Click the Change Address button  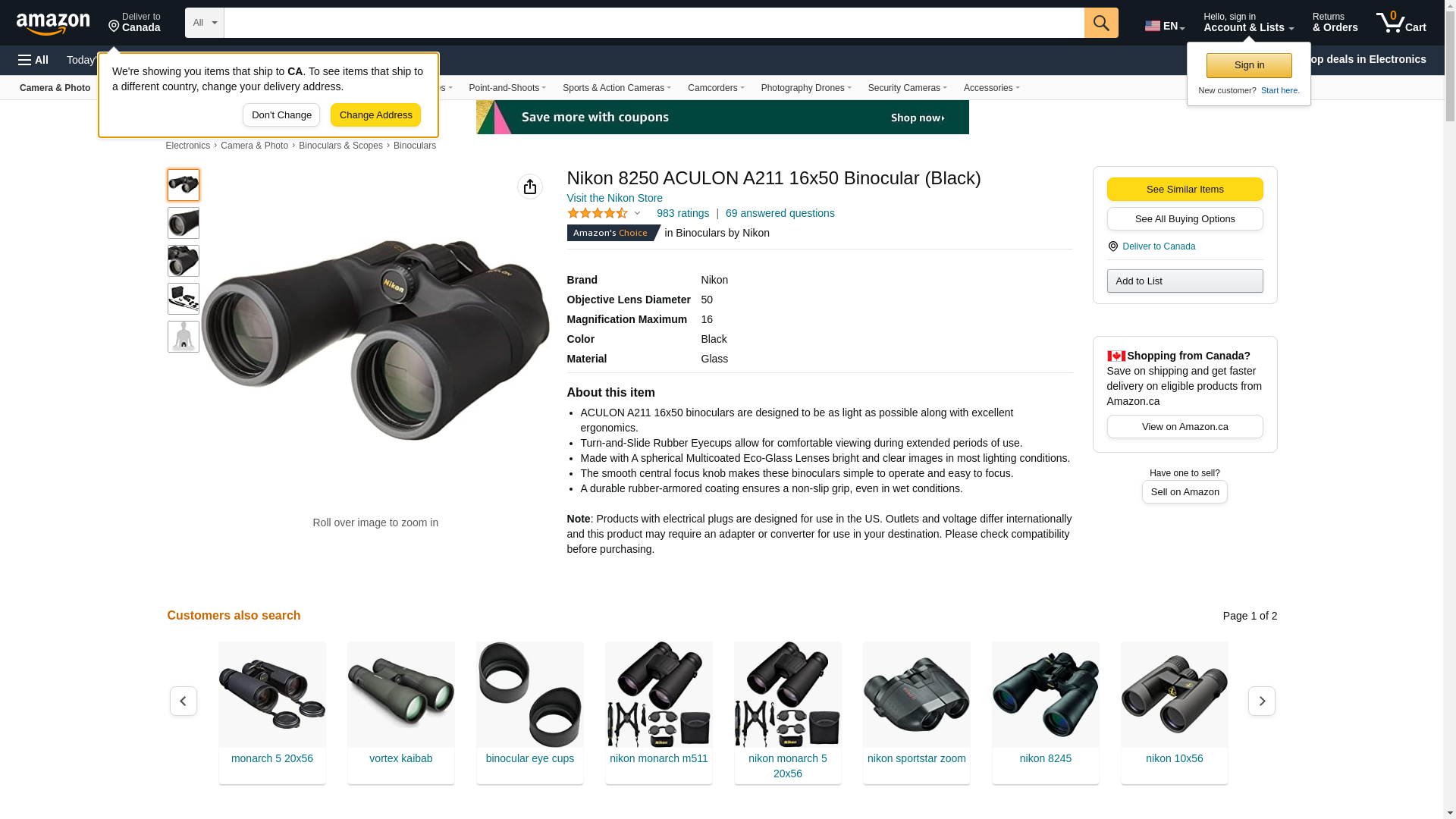376,115
